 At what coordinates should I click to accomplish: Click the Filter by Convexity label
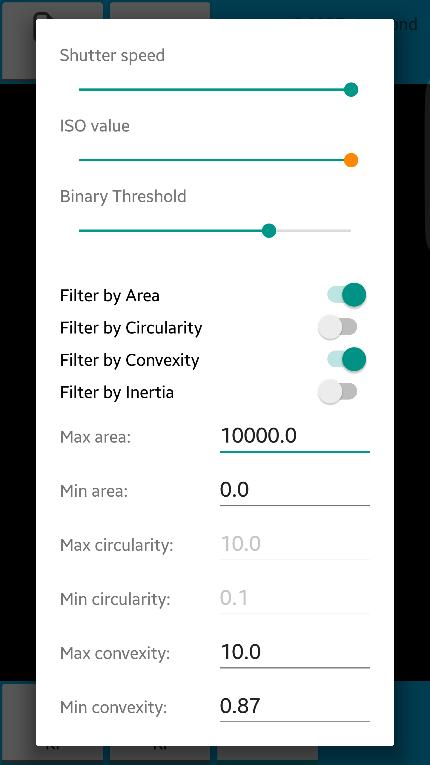tap(130, 361)
